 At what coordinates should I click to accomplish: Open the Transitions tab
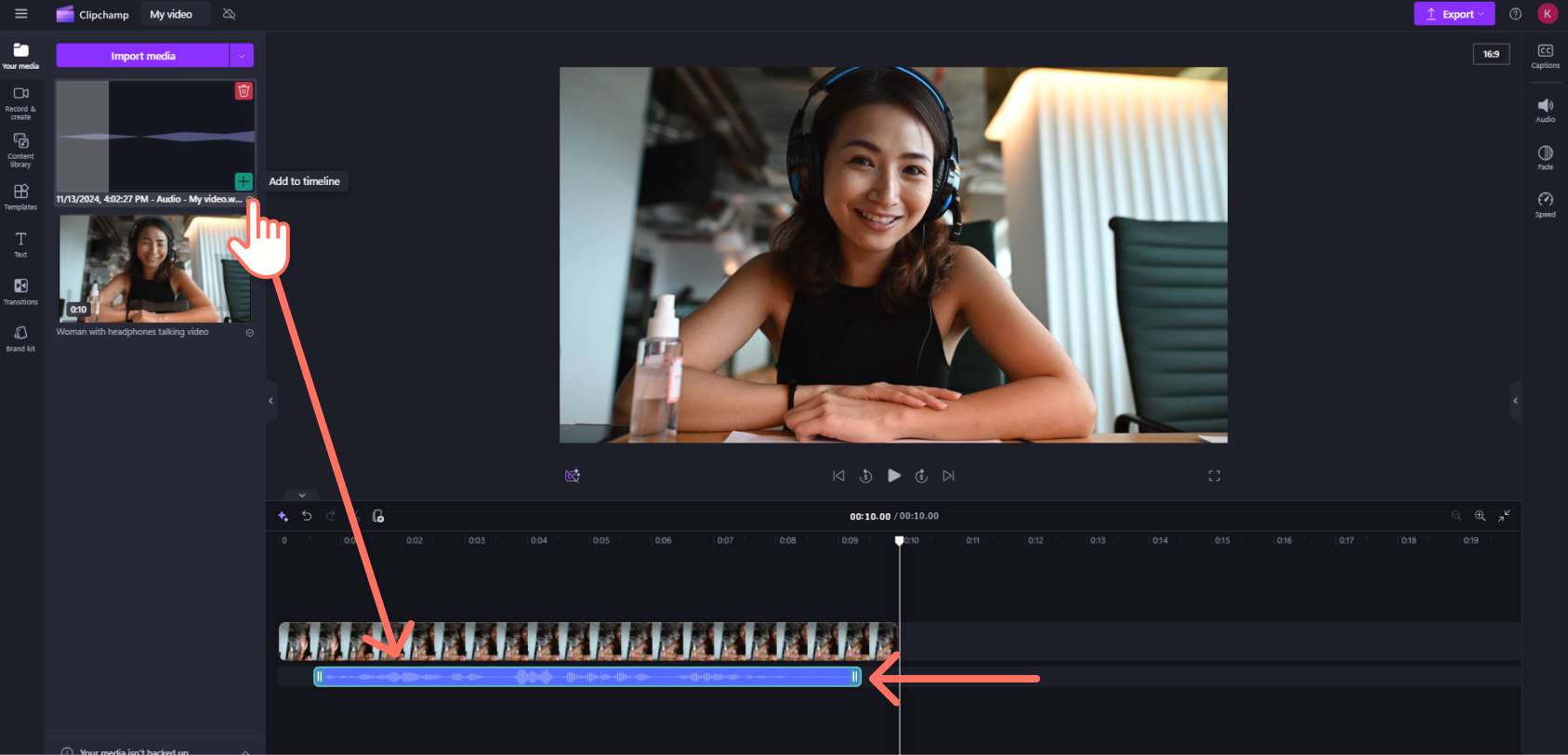[x=20, y=291]
